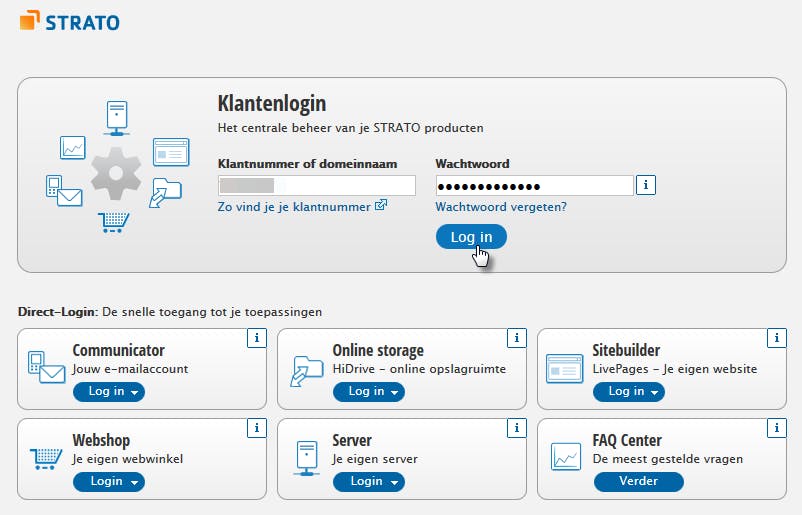Click the Klantenlogin heading
The width and height of the screenshot is (802, 515).
pos(272,104)
